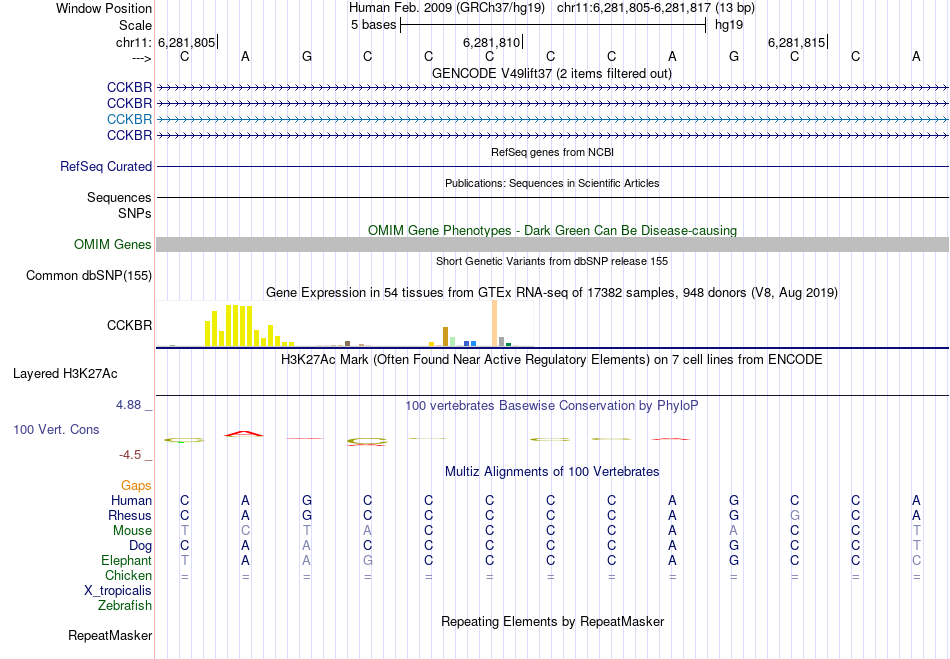Screen dimensions: 950x659
Task: Click the RepeatMasker track label
Action: point(110,635)
